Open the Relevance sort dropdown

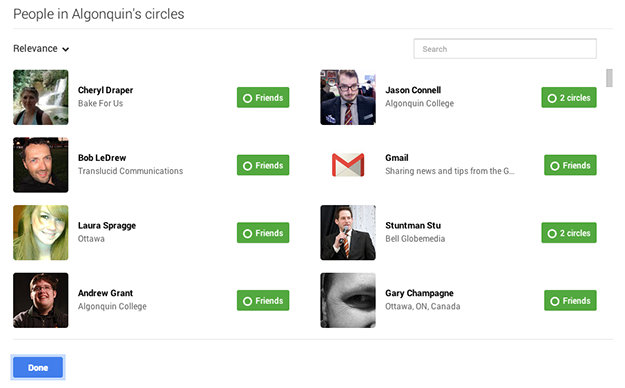[41, 49]
